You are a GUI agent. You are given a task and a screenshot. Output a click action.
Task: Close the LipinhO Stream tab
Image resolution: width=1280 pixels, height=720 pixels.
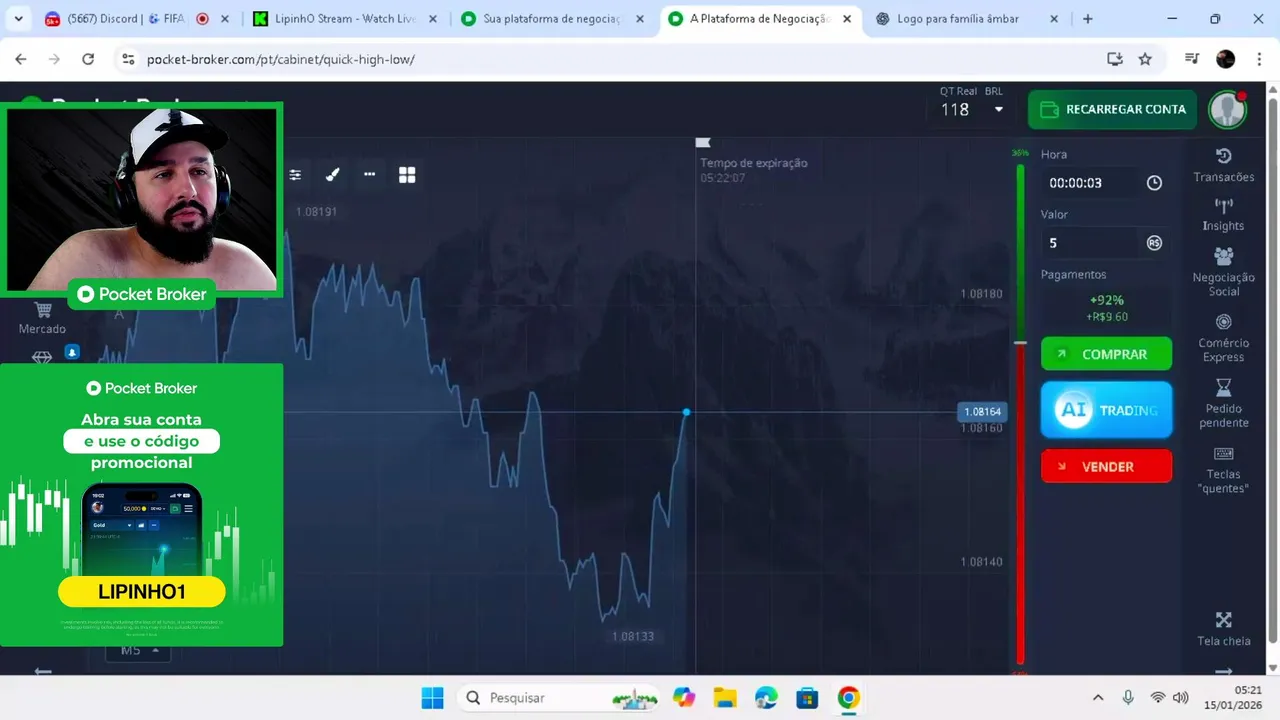(x=433, y=19)
